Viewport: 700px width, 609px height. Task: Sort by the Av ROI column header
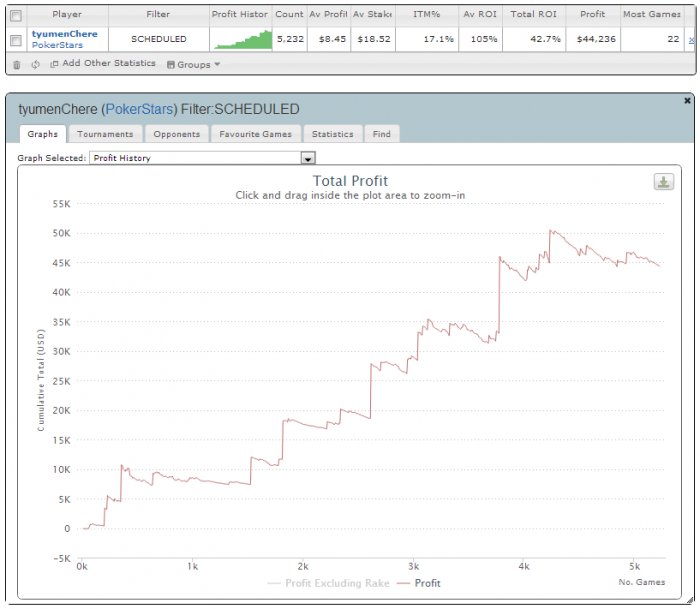480,14
